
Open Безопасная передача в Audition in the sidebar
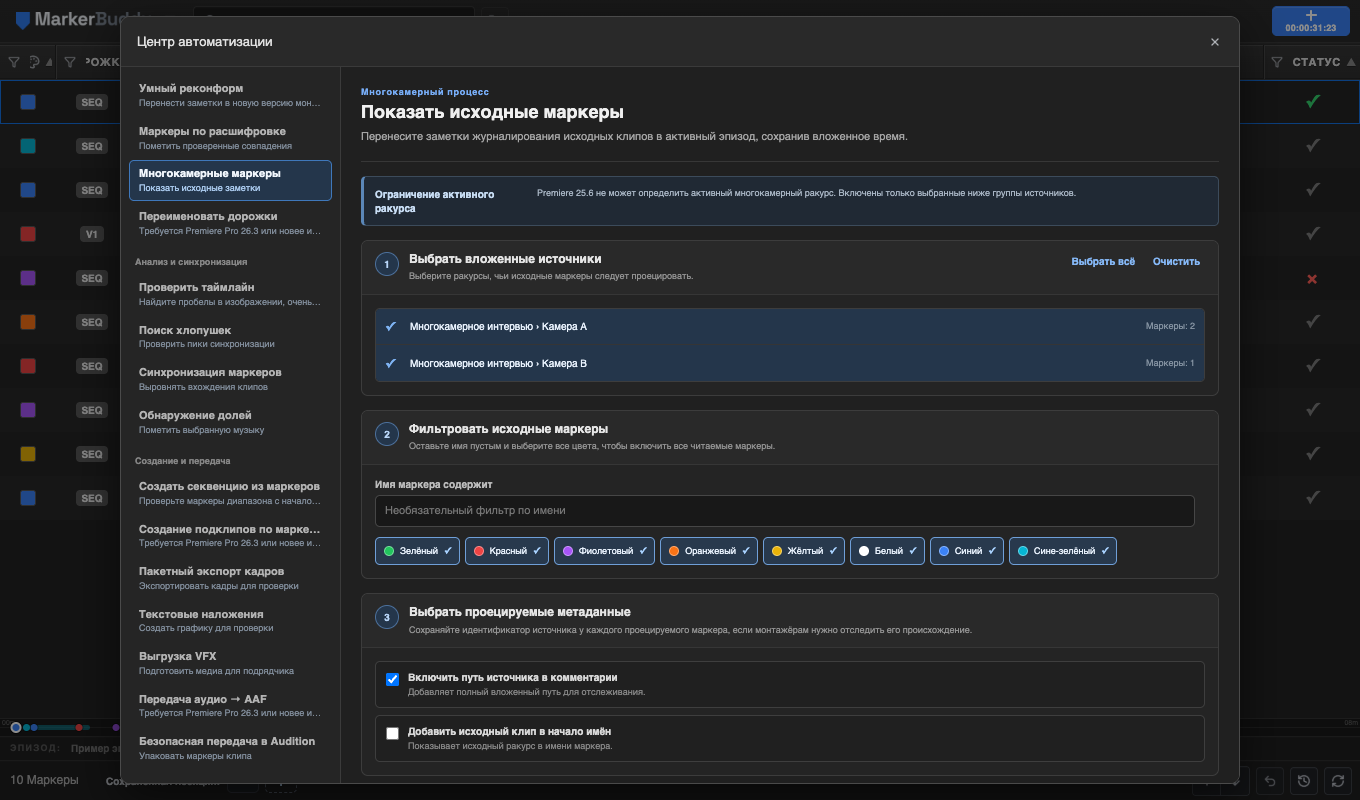click(x=230, y=747)
